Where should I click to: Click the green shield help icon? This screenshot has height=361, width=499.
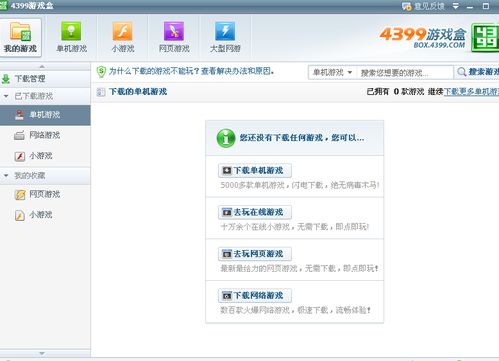[x=101, y=71]
